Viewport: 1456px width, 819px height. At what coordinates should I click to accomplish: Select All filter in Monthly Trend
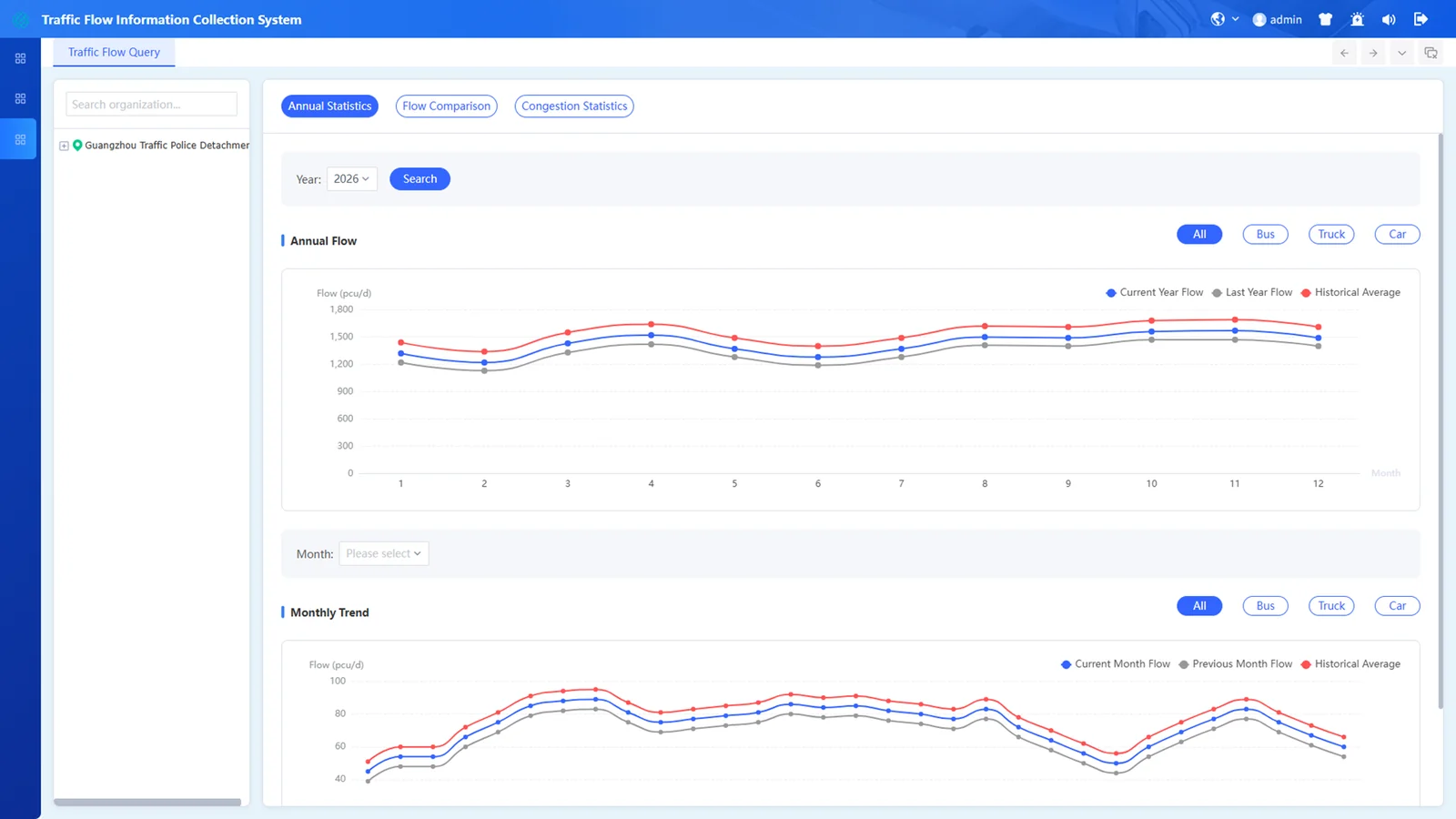1199,606
